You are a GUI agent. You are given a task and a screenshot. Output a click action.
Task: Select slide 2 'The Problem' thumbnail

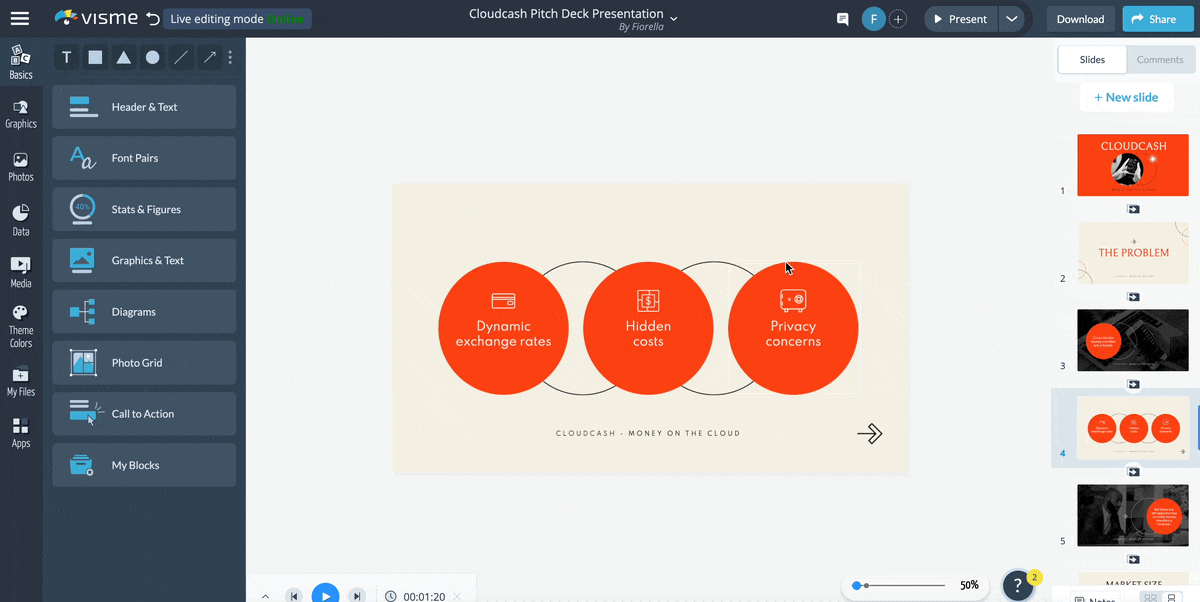pos(1133,253)
